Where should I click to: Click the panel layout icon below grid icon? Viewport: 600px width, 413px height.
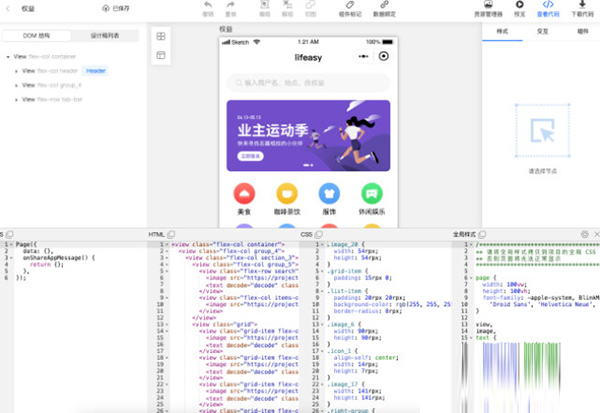(161, 55)
